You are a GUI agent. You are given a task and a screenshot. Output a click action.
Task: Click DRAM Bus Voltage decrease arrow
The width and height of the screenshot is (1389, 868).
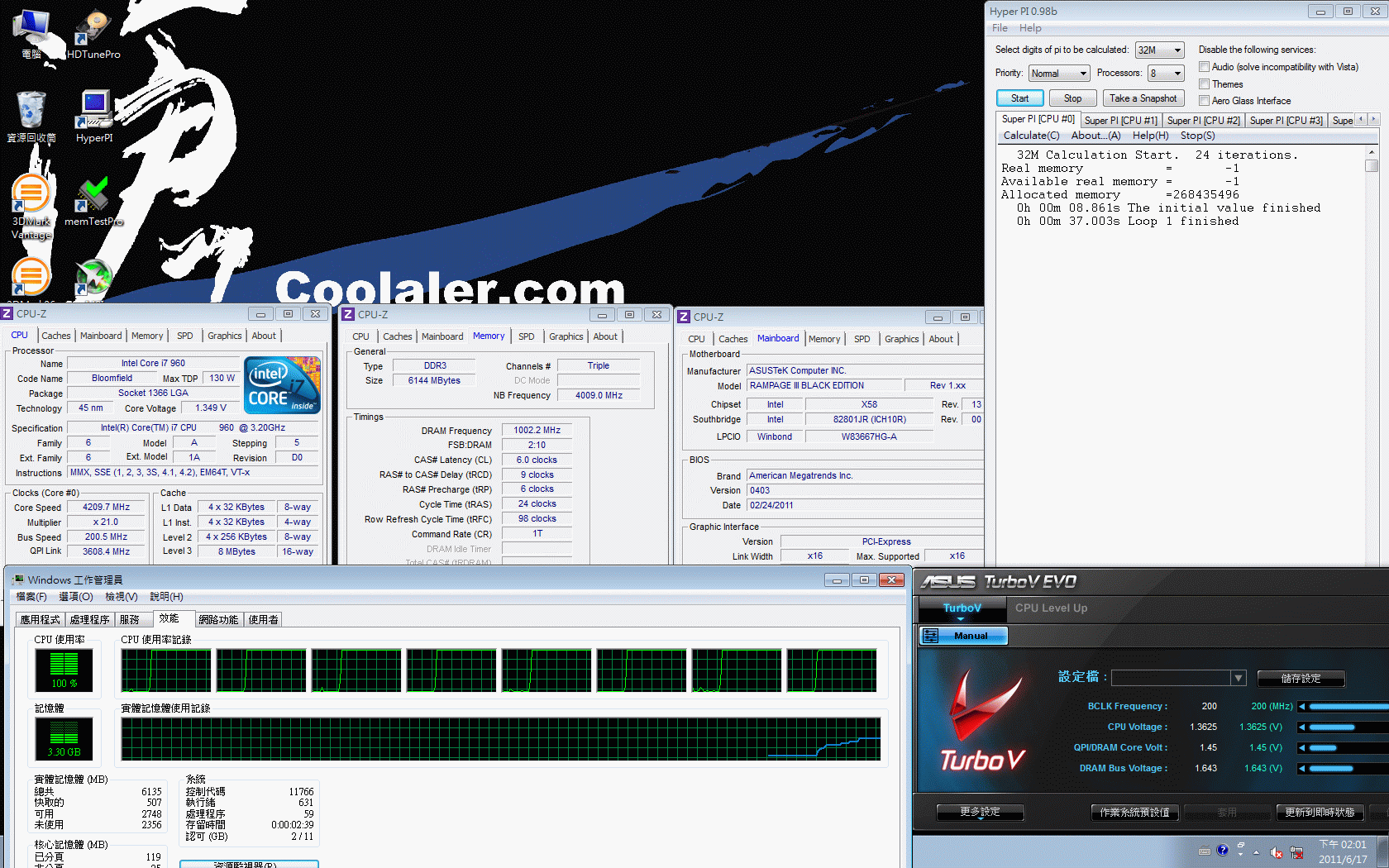(x=1301, y=768)
